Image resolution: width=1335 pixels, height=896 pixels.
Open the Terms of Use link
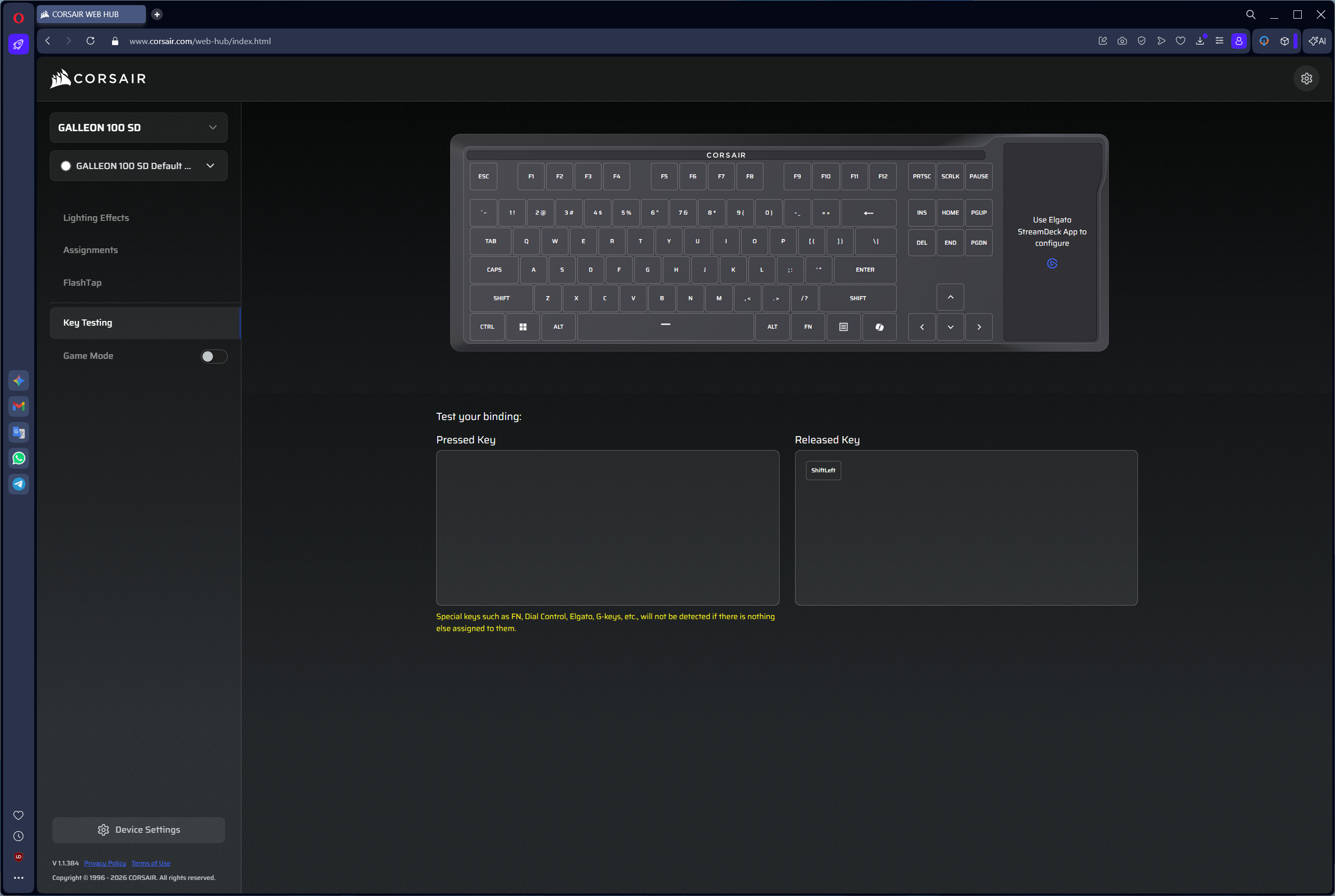pos(150,863)
